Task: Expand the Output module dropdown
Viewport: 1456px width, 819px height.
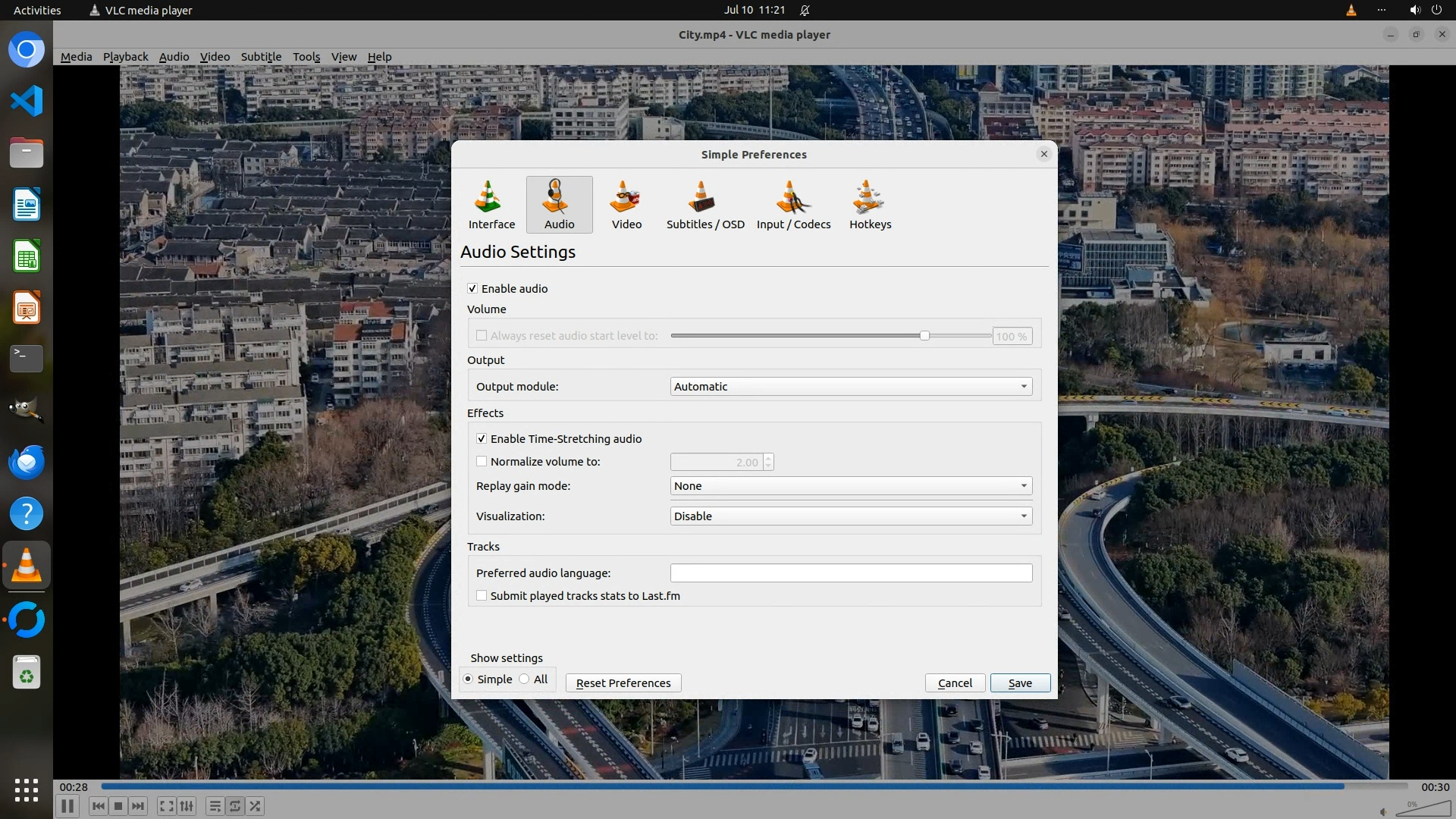Action: point(851,387)
